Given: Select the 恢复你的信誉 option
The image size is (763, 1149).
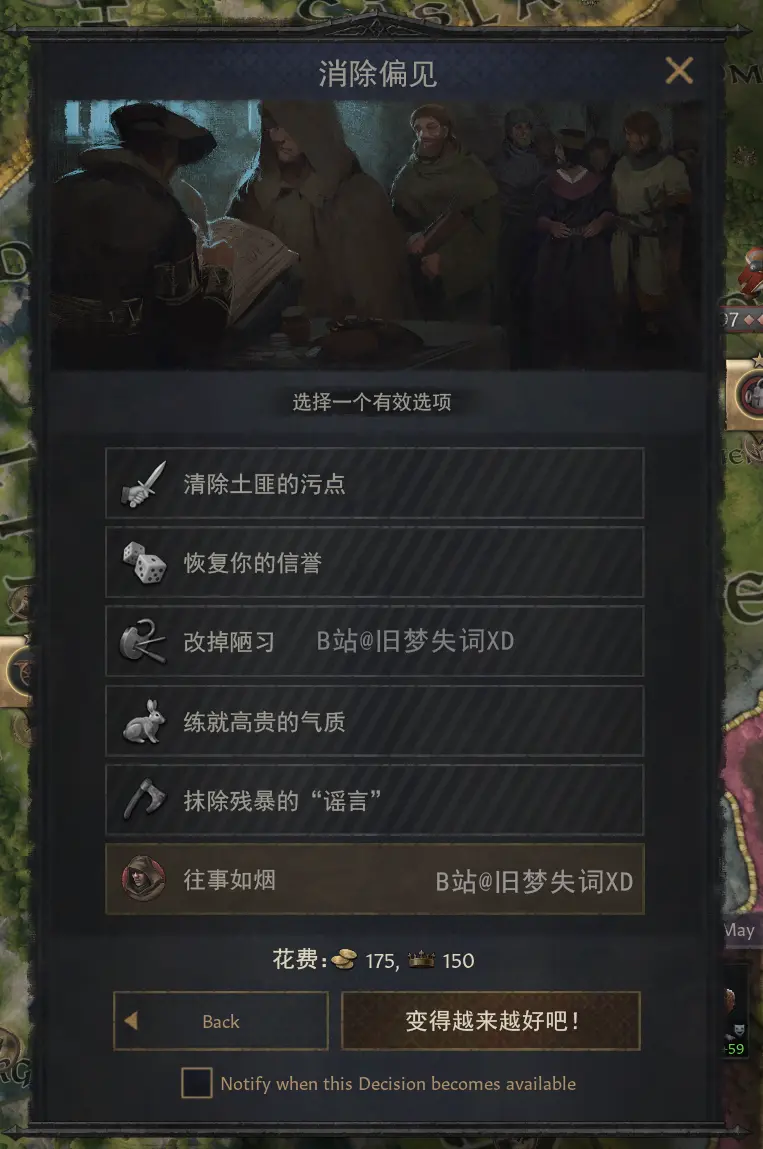Looking at the screenshot, I should point(375,563).
